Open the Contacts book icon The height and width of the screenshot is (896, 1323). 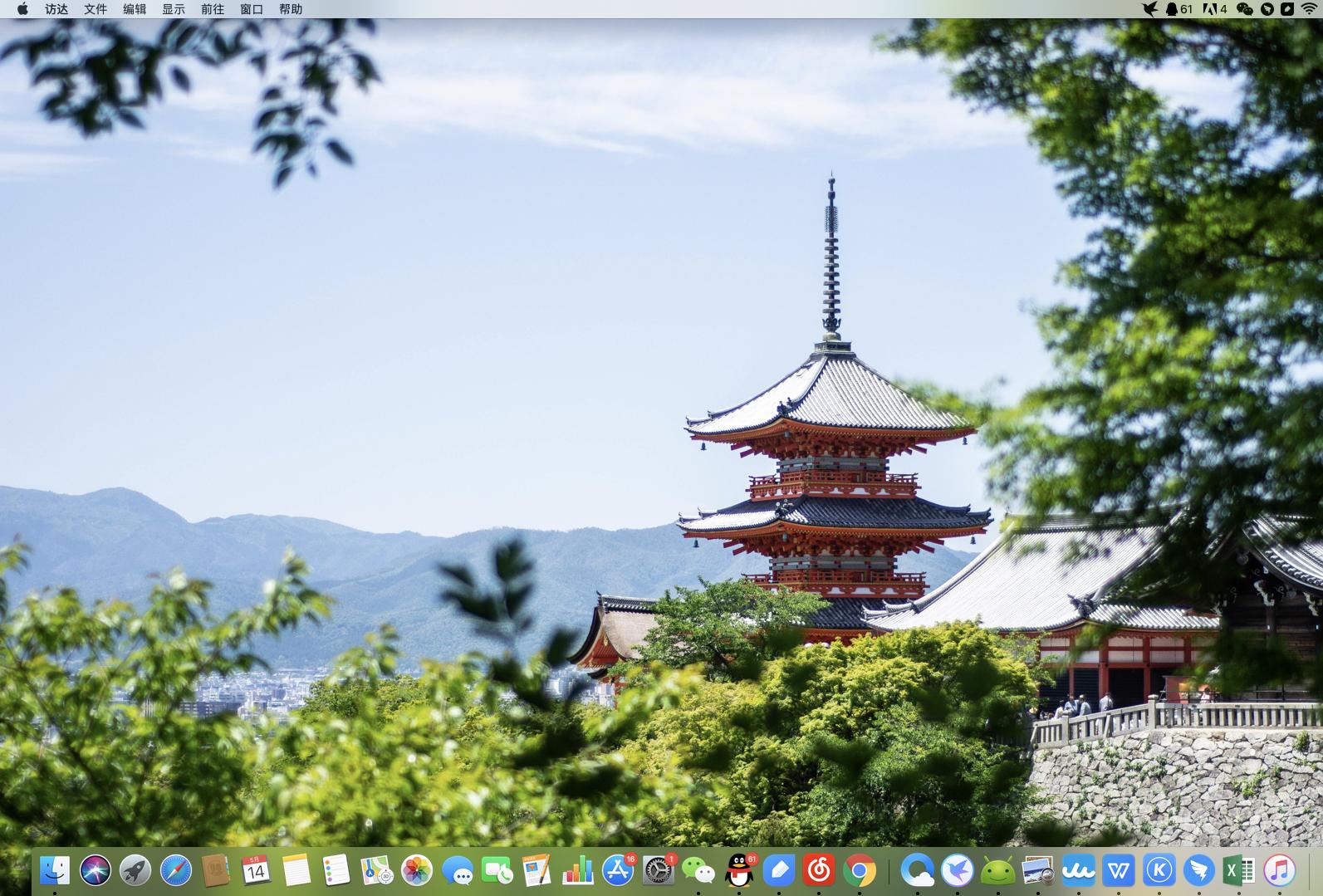[x=216, y=870]
